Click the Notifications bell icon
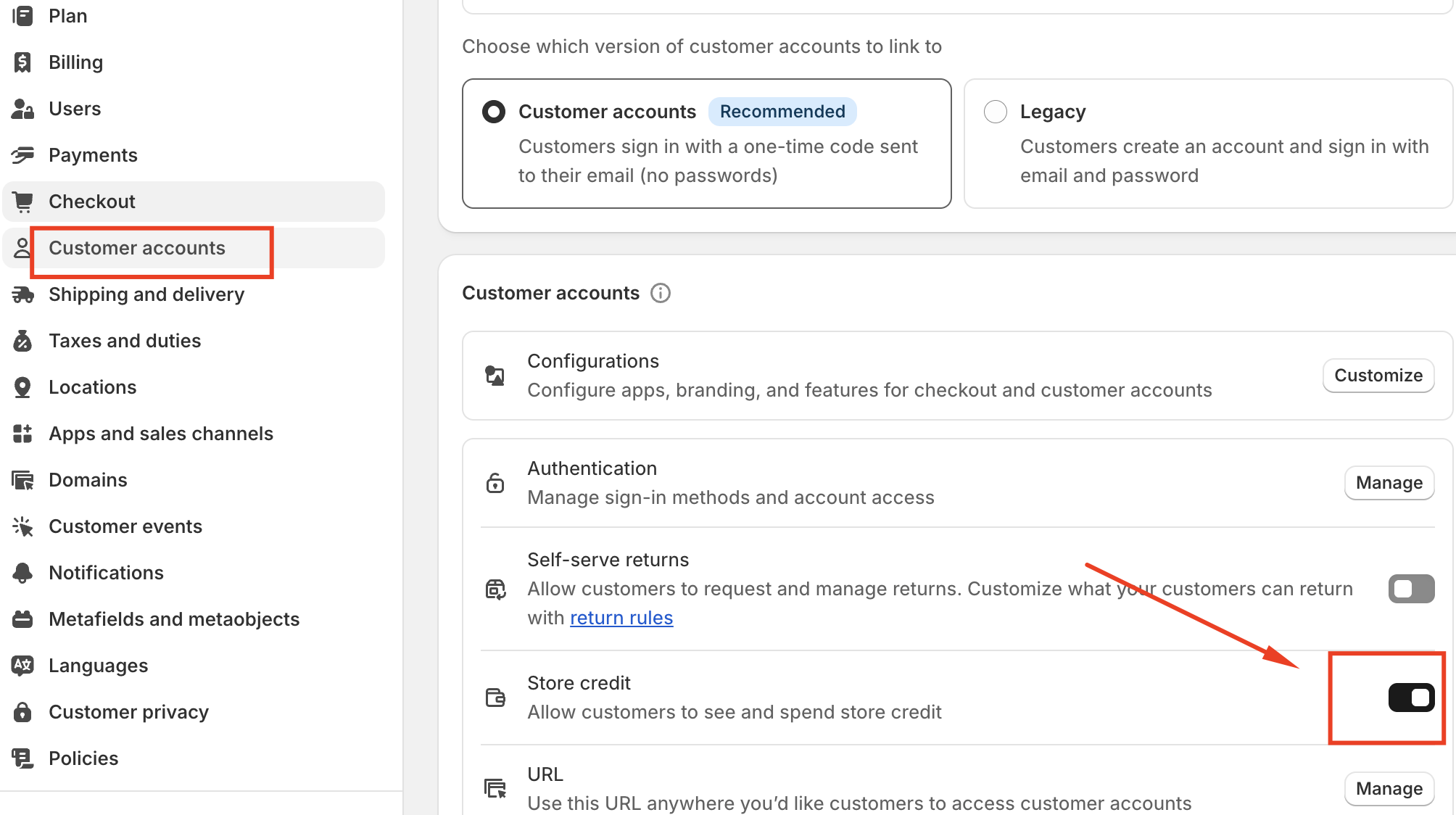The image size is (1456, 815). pyautogui.click(x=22, y=573)
